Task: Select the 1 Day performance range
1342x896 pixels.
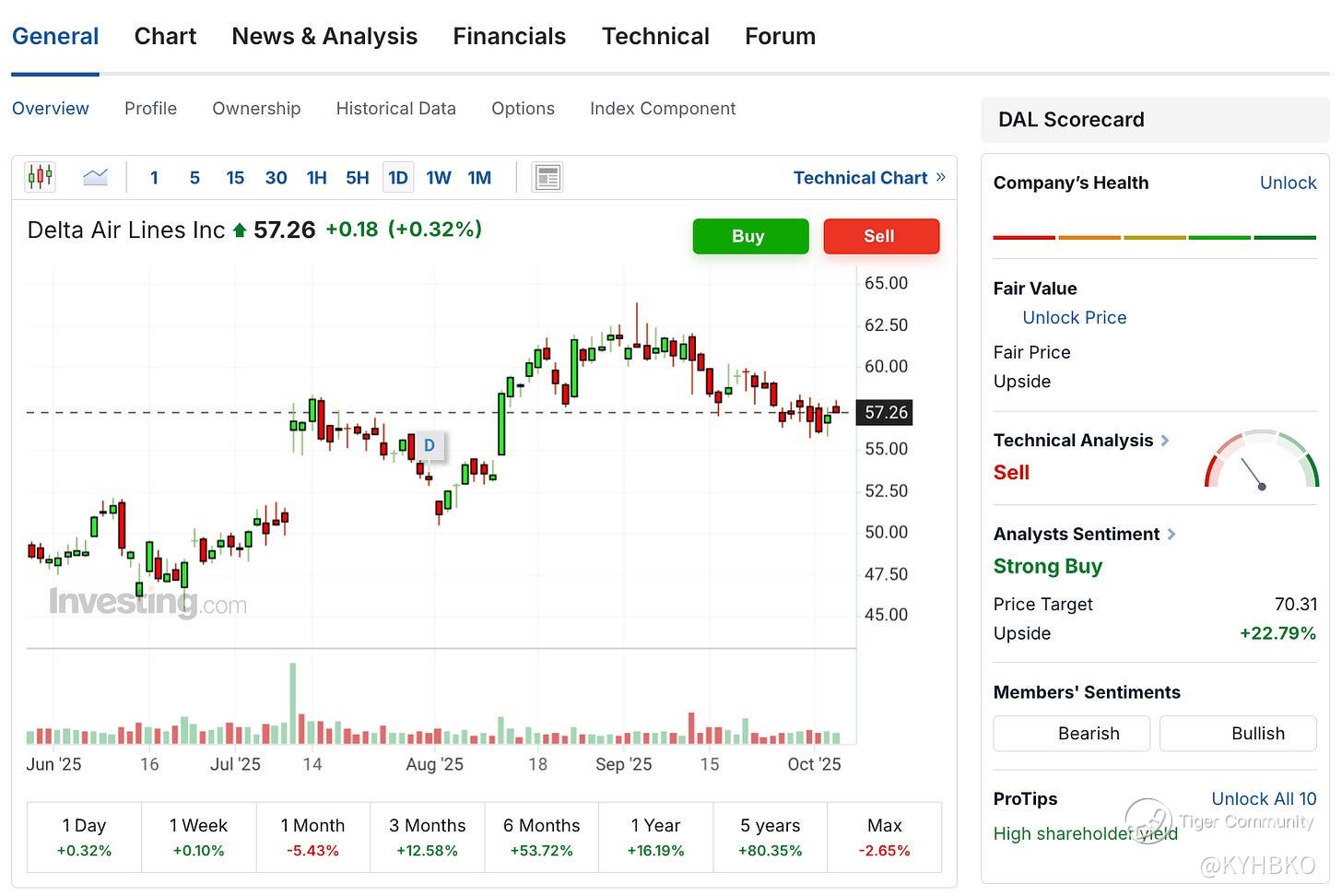Action: coord(85,837)
